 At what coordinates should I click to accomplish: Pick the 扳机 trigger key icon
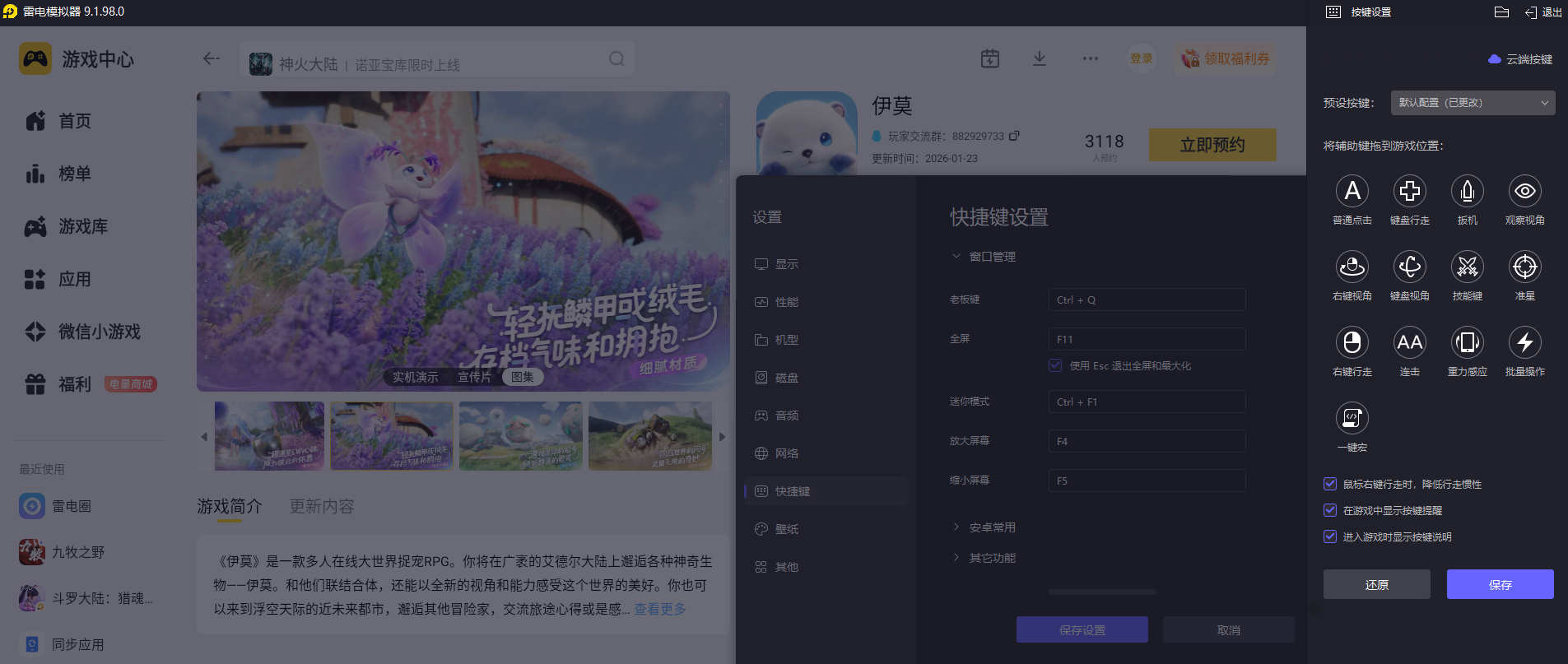pyautogui.click(x=1467, y=191)
